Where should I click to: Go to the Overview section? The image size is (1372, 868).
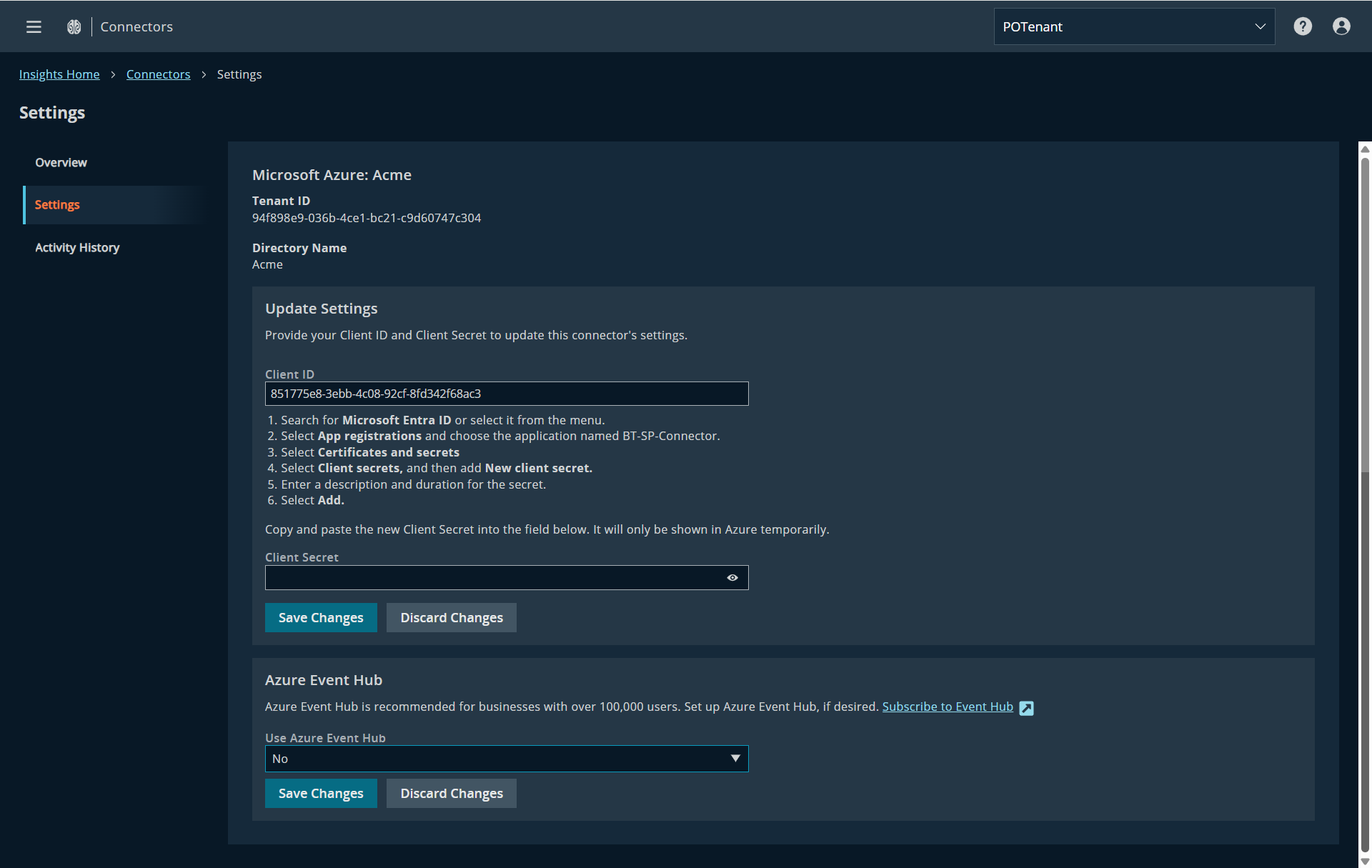tap(61, 163)
